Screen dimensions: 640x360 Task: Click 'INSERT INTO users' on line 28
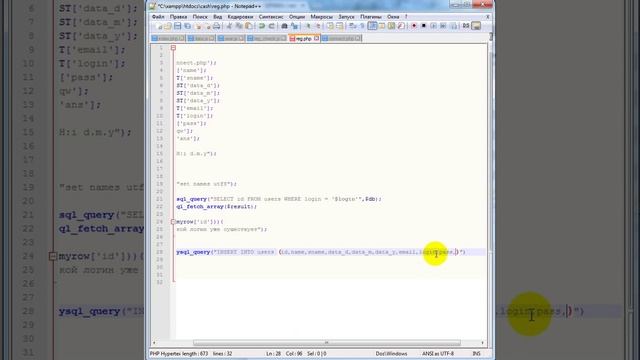pyautogui.click(x=245, y=252)
